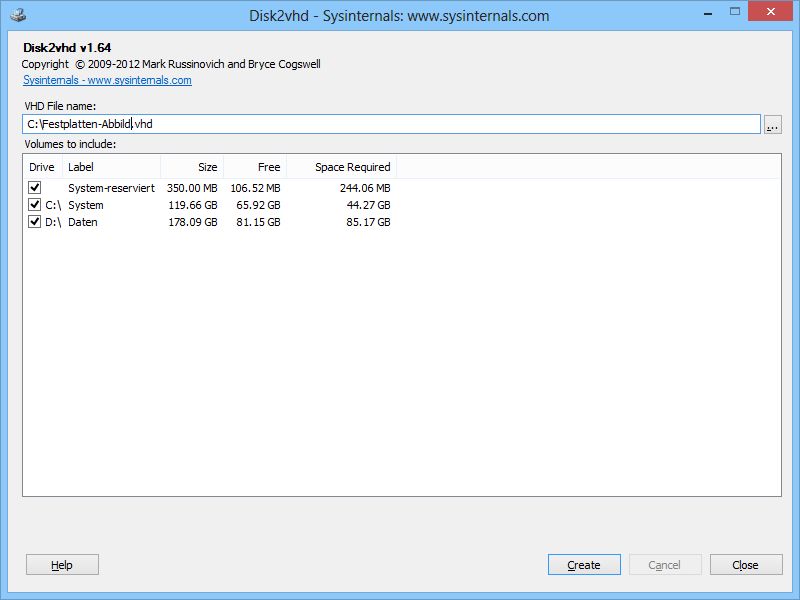The width and height of the screenshot is (800, 600).
Task: Click the 350.00 MB size value
Action: click(x=192, y=188)
